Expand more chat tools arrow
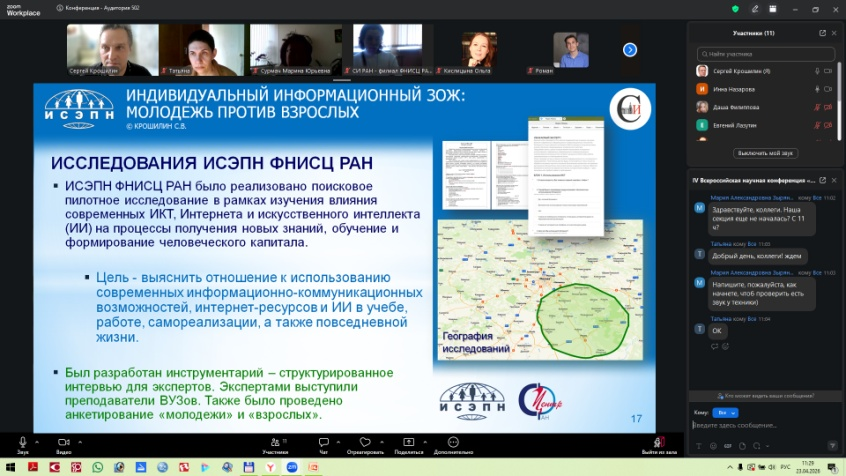The height and width of the screenshot is (476, 846). click(x=767, y=446)
